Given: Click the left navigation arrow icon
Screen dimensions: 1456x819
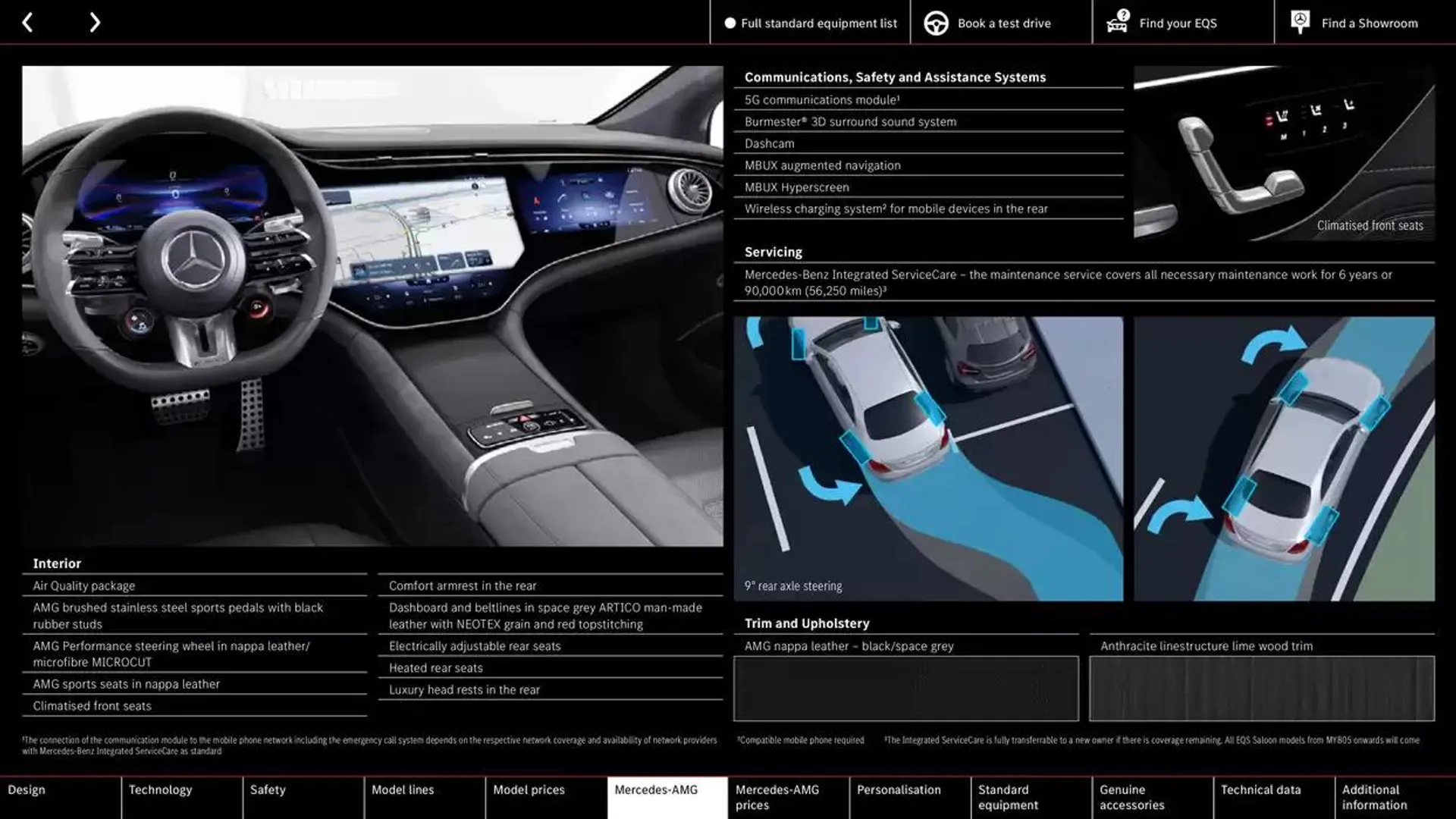Looking at the screenshot, I should coord(28,21).
